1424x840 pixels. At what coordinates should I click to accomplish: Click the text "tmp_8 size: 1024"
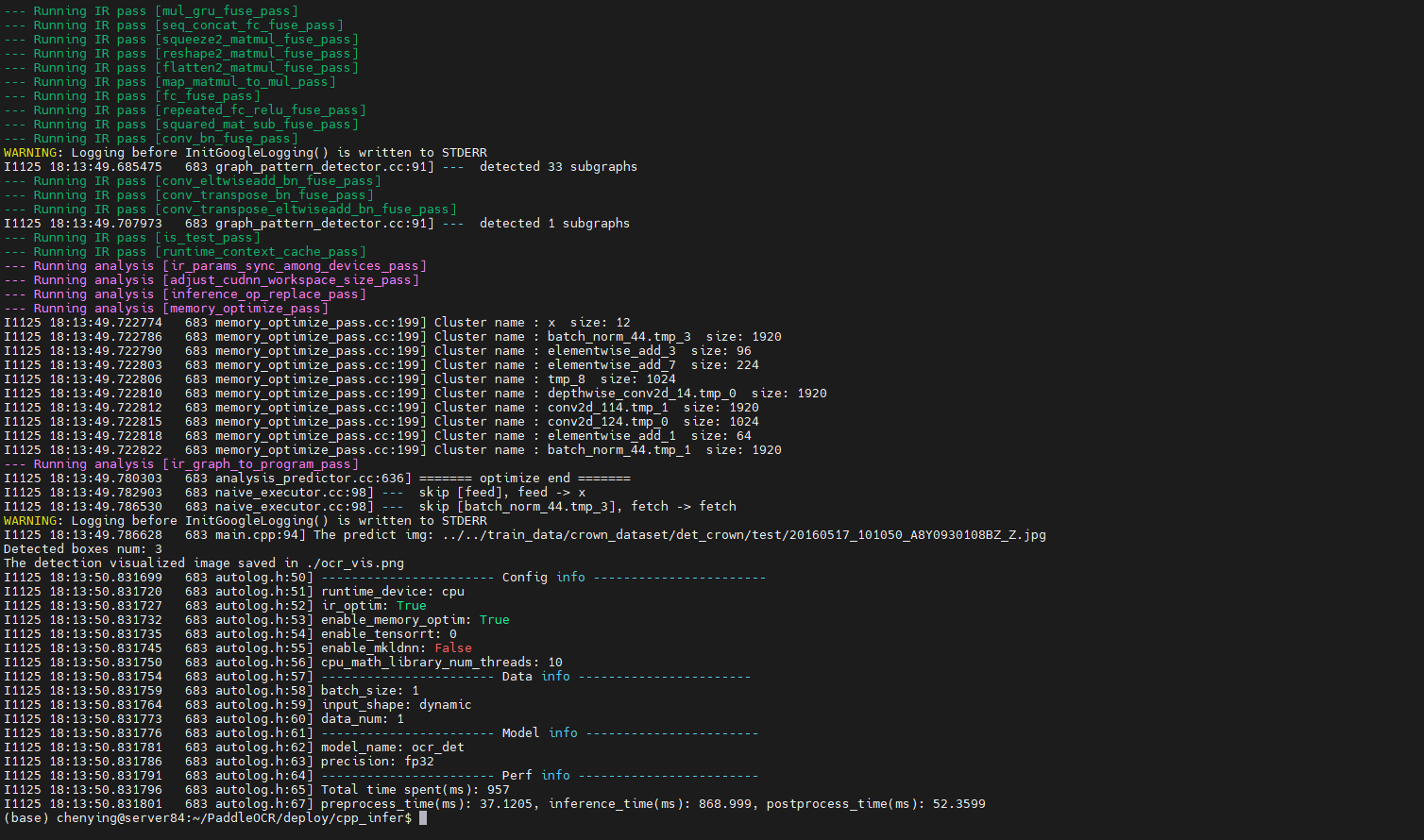(612, 379)
